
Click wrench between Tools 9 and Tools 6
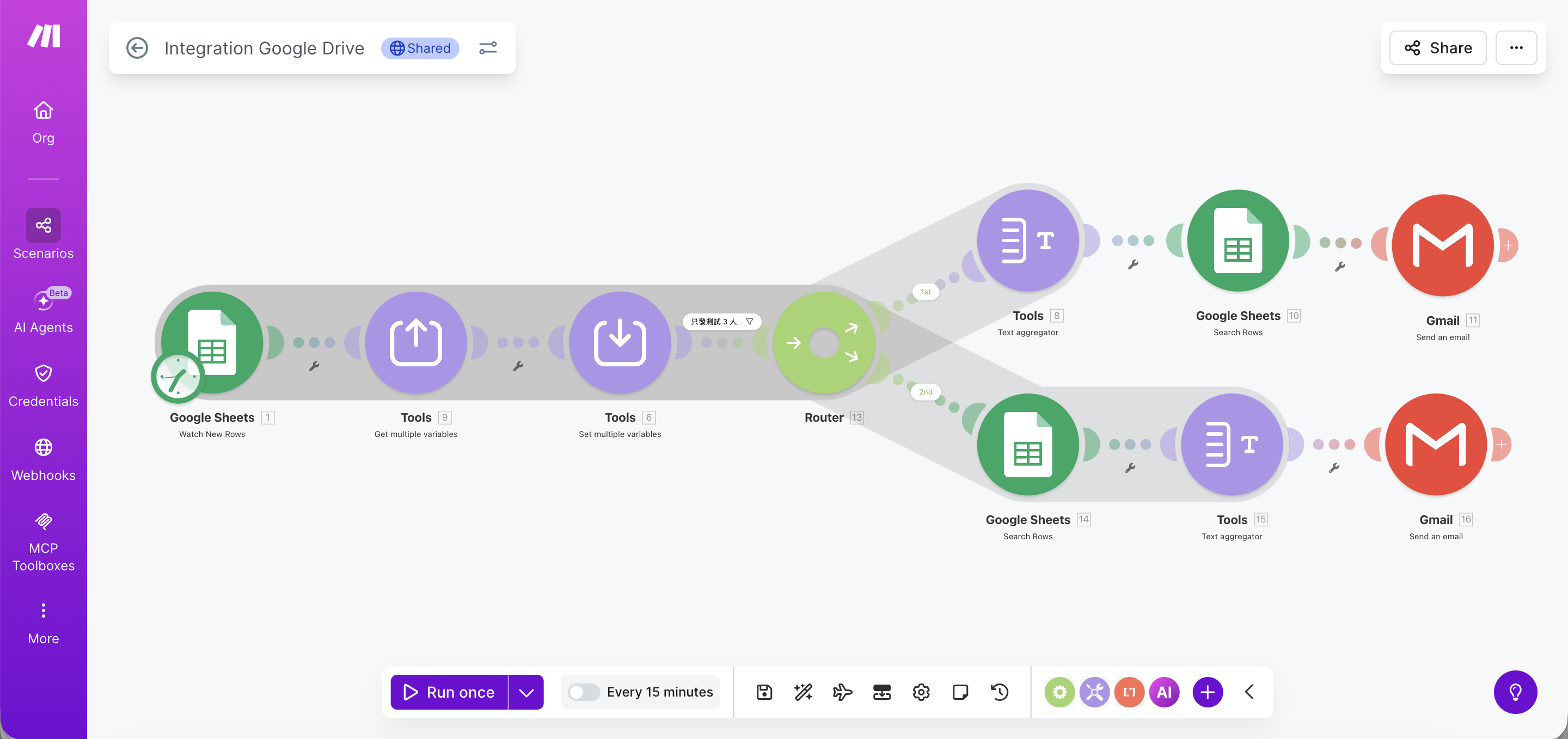point(518,366)
